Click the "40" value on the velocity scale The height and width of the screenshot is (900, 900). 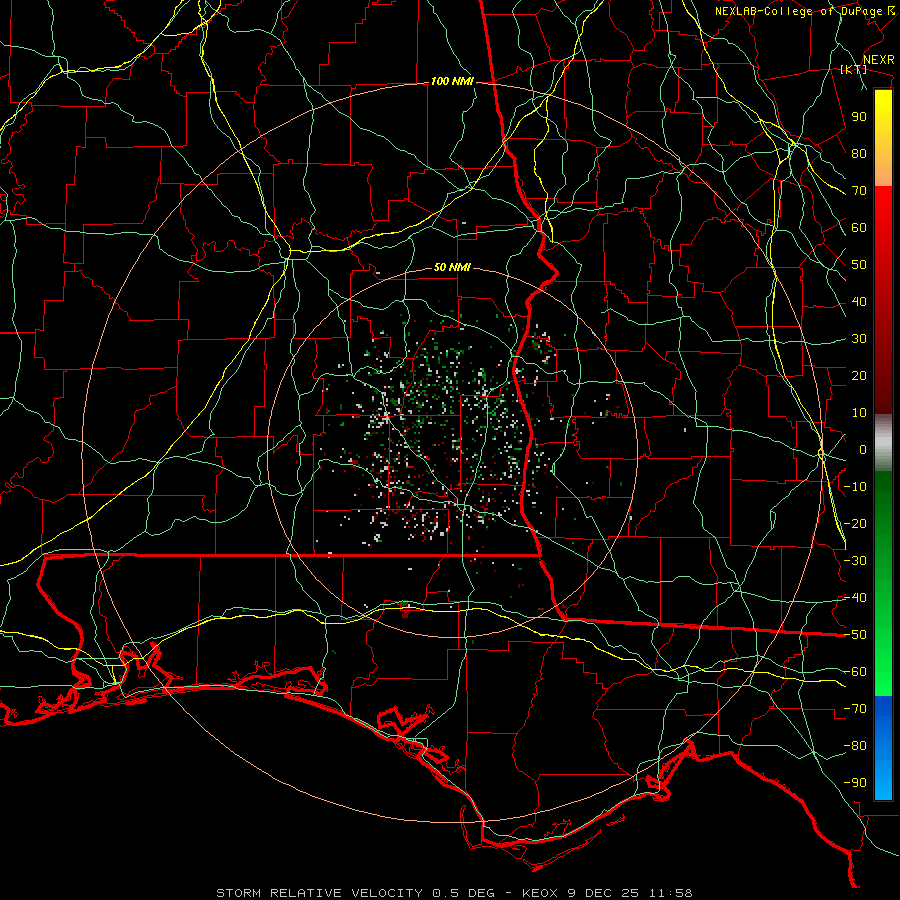pos(859,301)
